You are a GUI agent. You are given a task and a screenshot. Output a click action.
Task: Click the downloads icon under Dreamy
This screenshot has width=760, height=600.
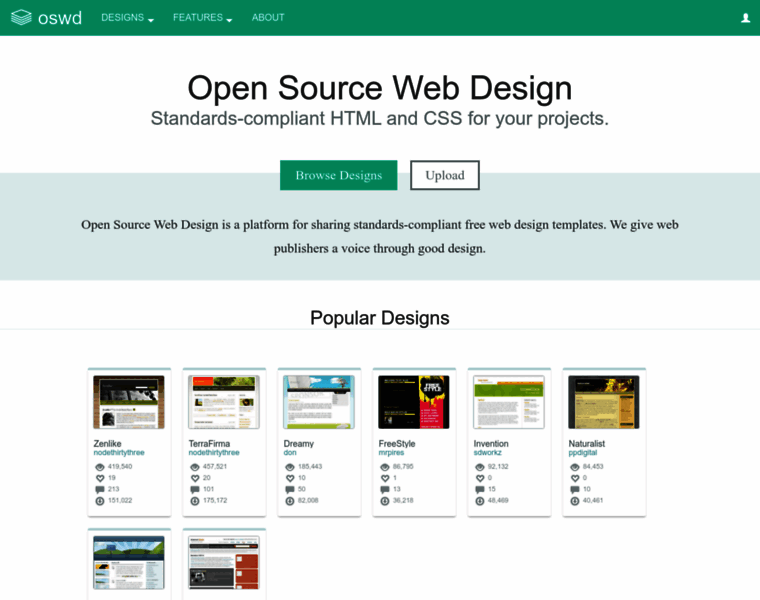[x=289, y=500]
